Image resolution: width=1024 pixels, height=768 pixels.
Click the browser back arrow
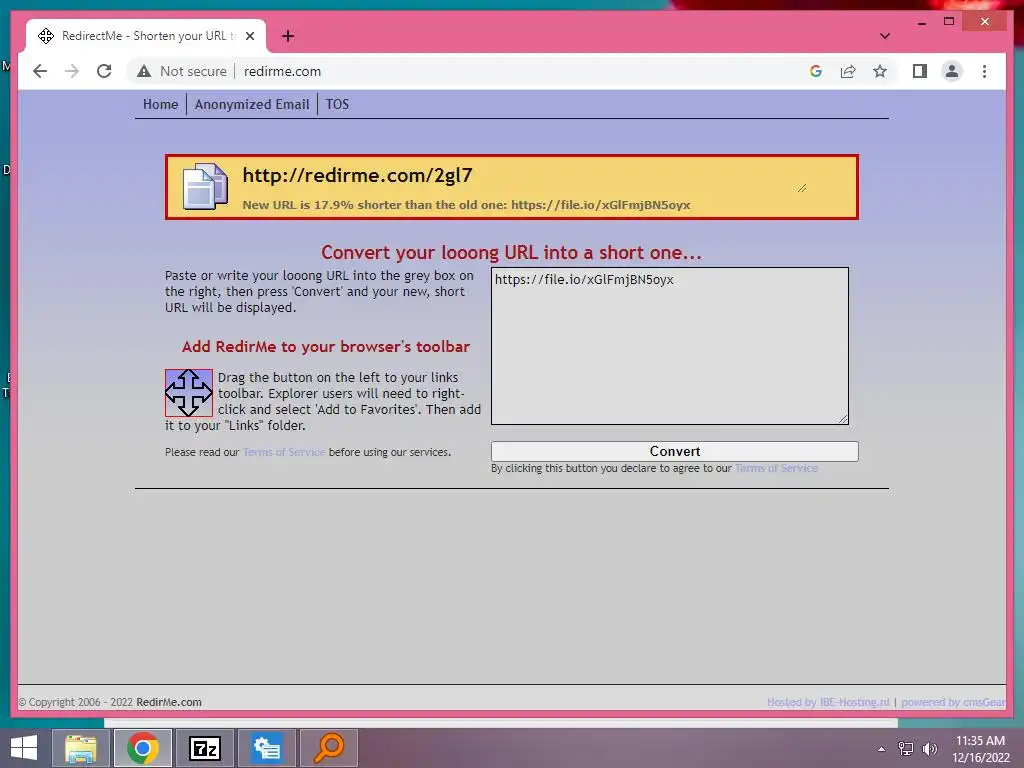[x=40, y=71]
